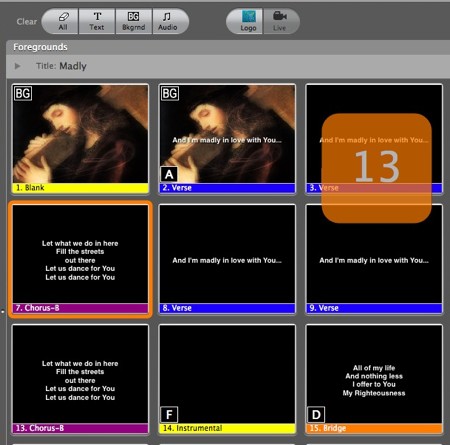Click the yellow 14. Instrumental label bar
The width and height of the screenshot is (450, 445).
click(227, 428)
